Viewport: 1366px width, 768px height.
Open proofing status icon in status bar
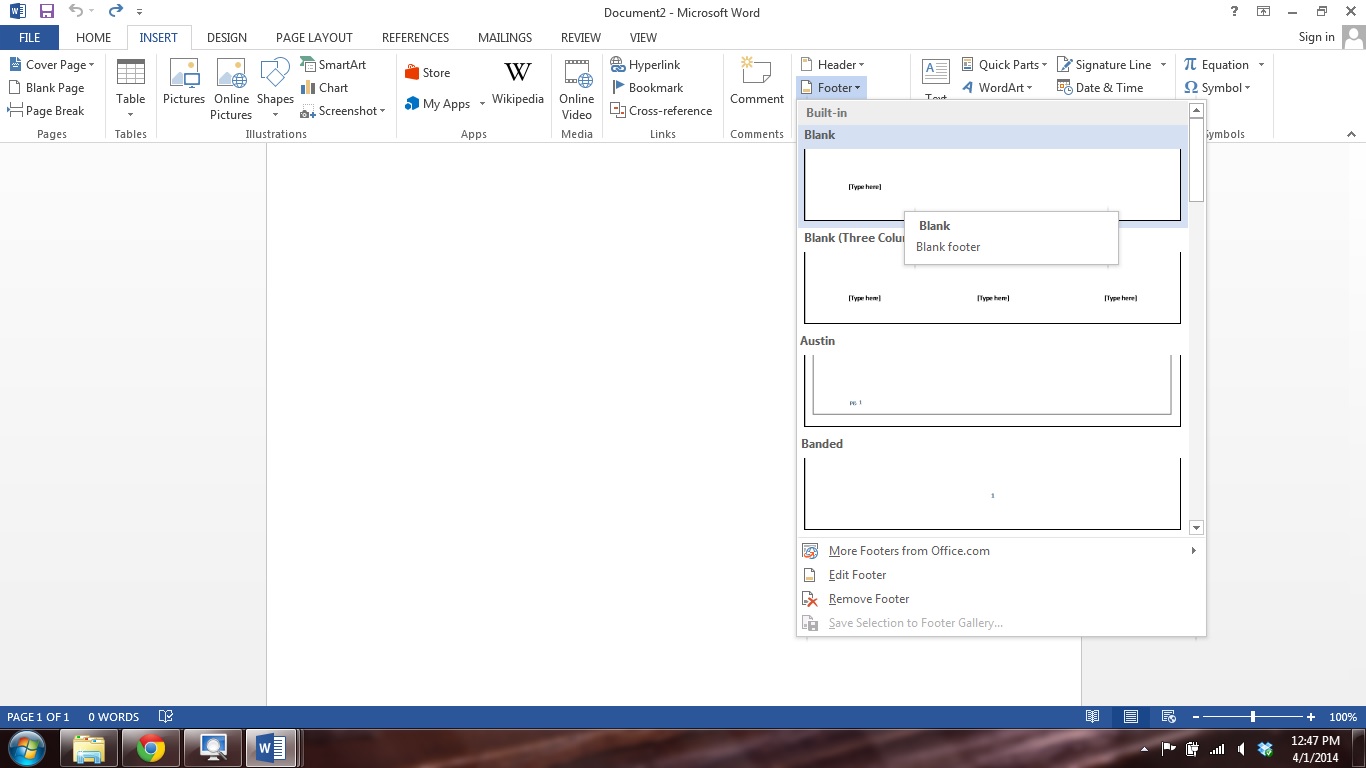tap(166, 717)
